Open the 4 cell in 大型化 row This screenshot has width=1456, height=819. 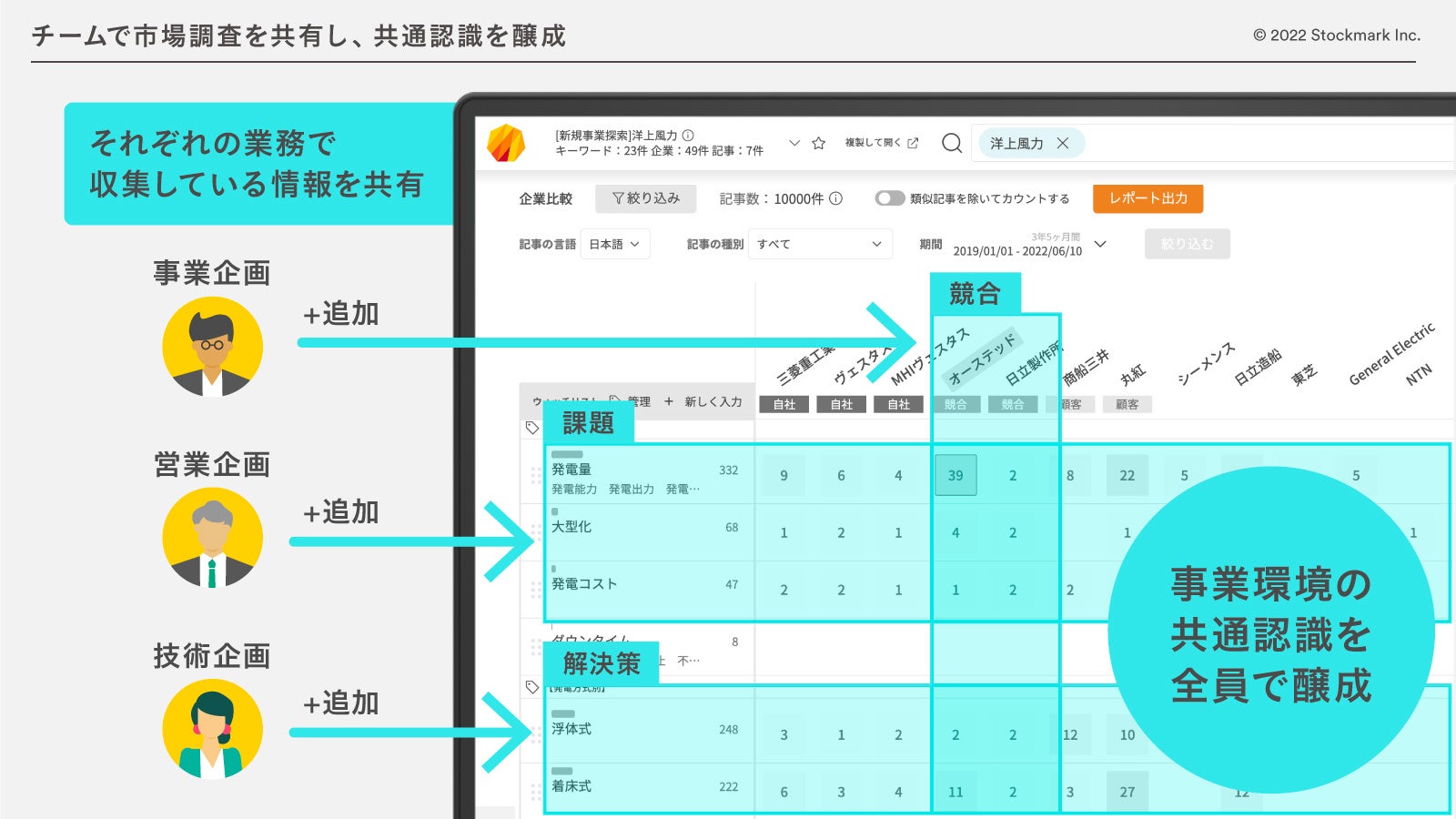pos(955,532)
